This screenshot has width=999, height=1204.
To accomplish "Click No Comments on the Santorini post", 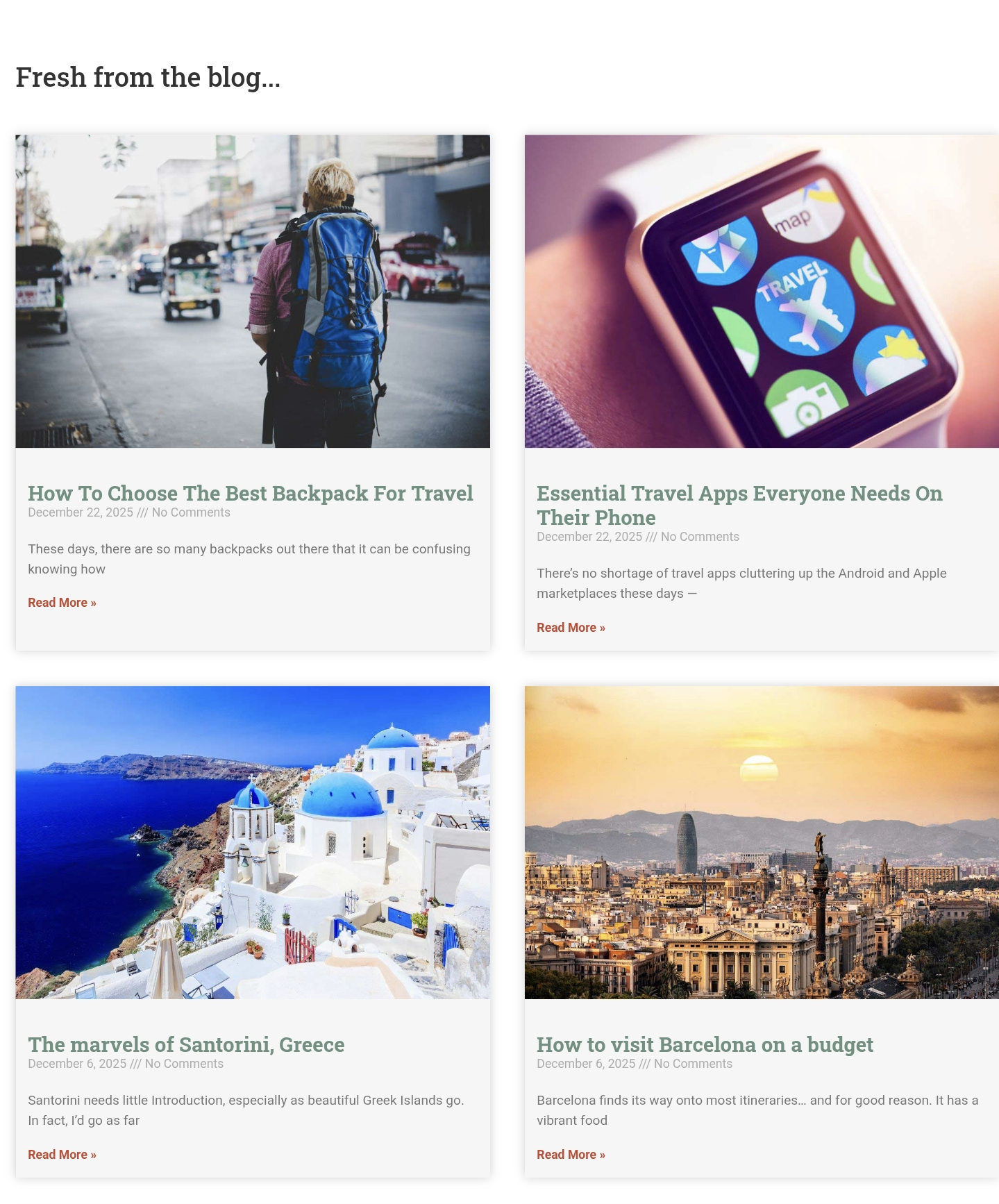I will point(184,1064).
